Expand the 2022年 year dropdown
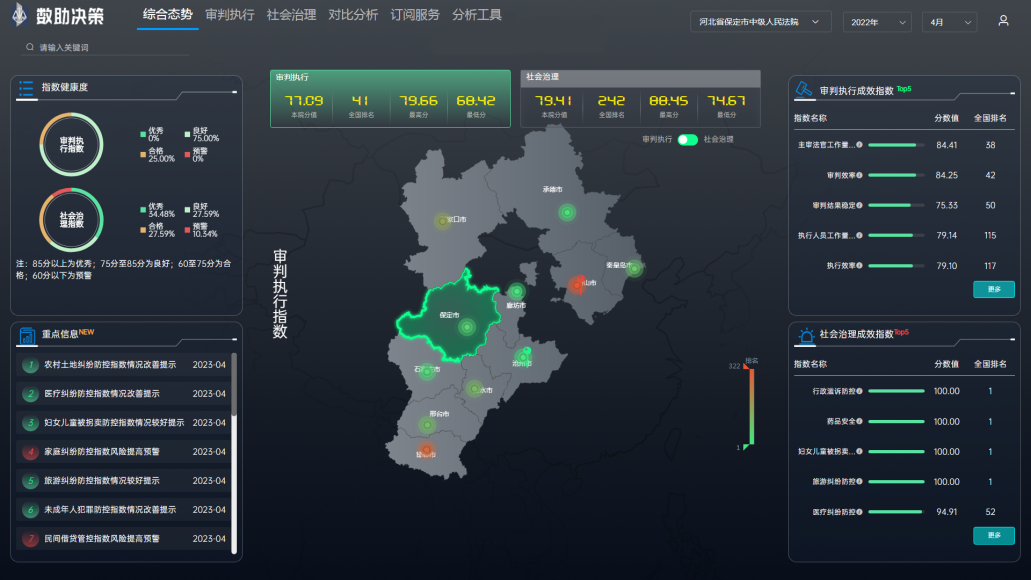 pyautogui.click(x=877, y=22)
